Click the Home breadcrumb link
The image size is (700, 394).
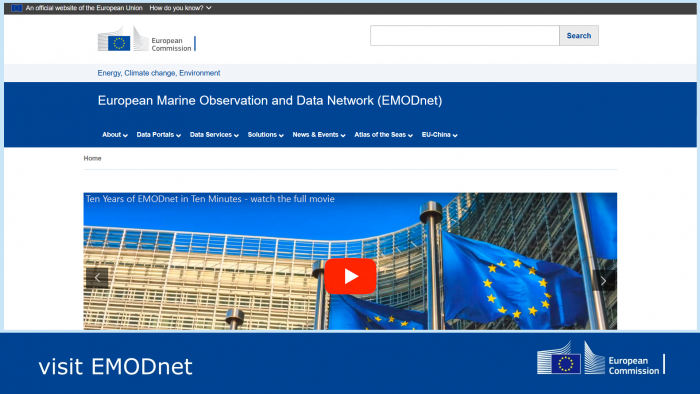click(x=92, y=158)
